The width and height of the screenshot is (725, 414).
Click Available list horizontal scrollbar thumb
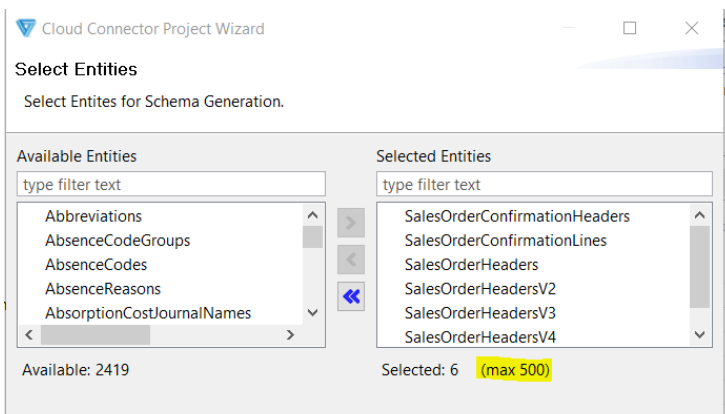pos(95,334)
